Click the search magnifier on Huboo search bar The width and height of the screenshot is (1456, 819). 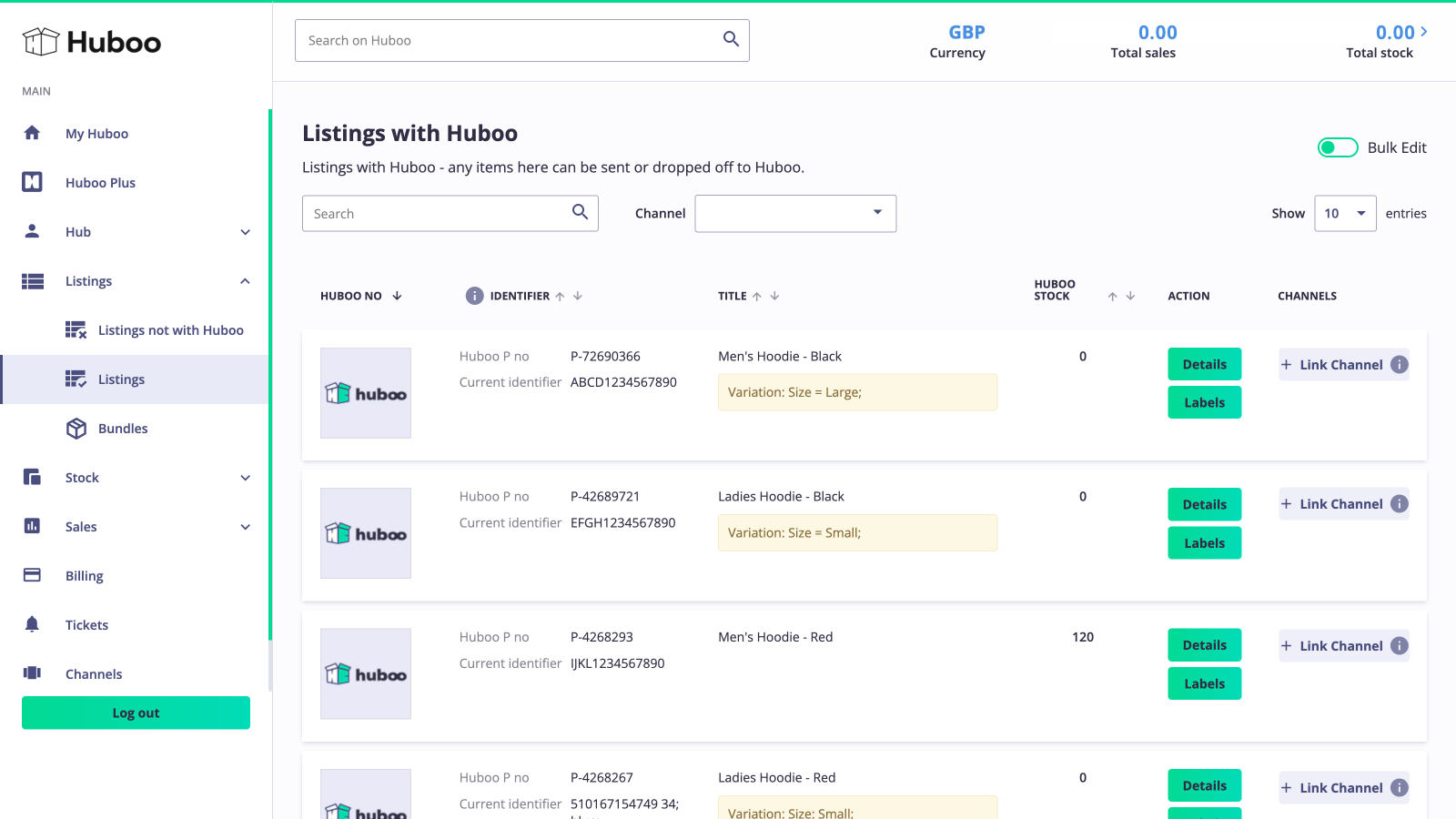[x=731, y=40]
